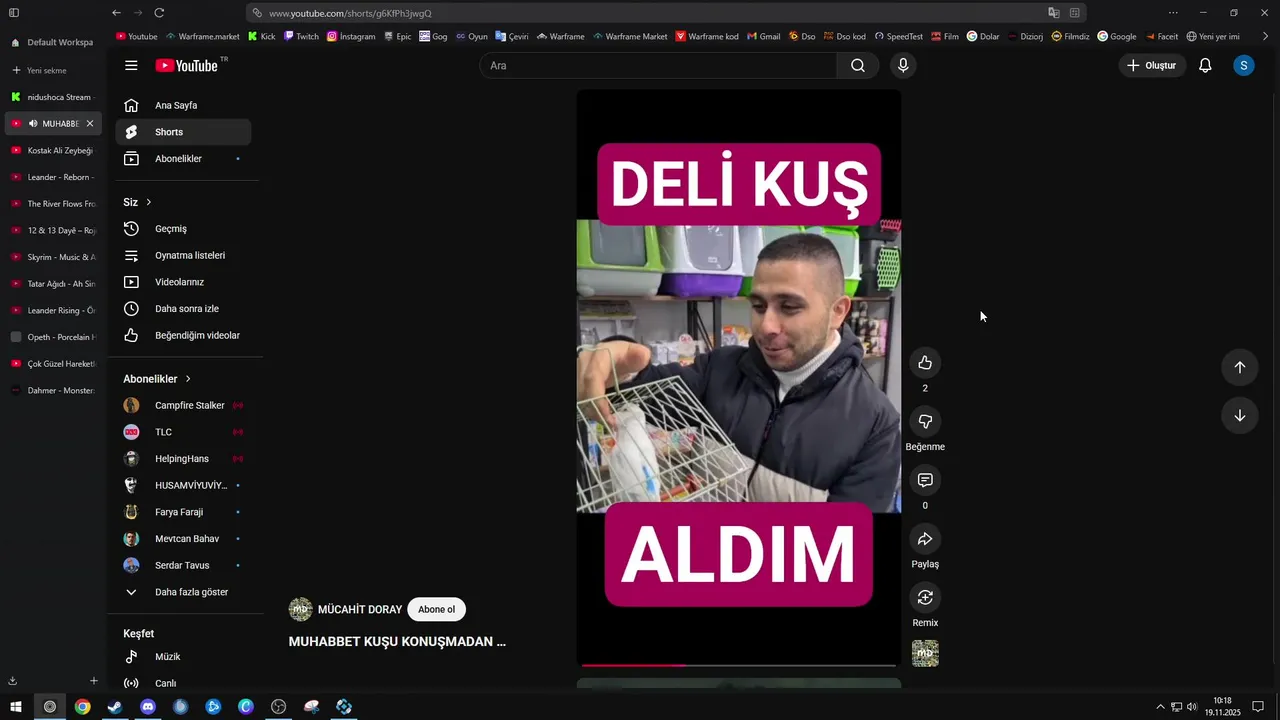This screenshot has width=1280, height=720.
Task: Open the account avatar S menu
Action: (1243, 65)
